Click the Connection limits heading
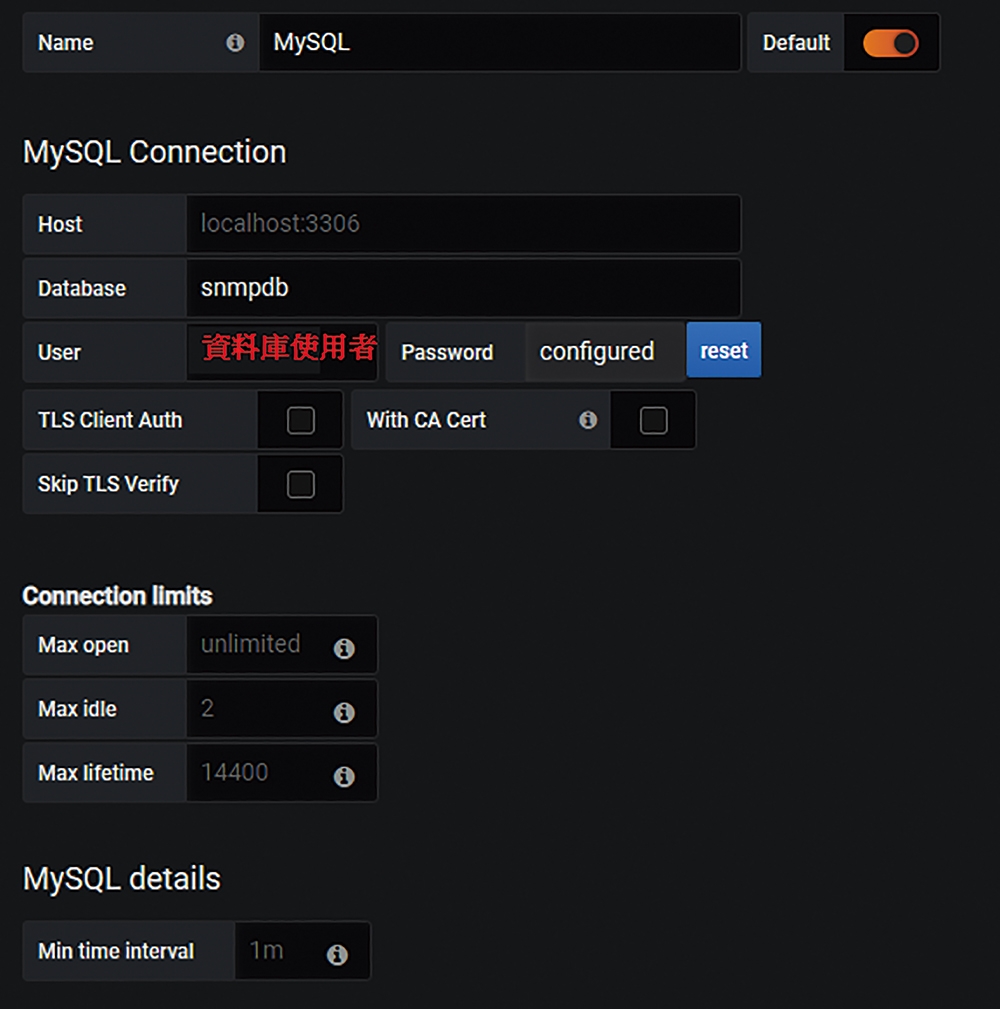The width and height of the screenshot is (1000, 1009). tap(117, 596)
